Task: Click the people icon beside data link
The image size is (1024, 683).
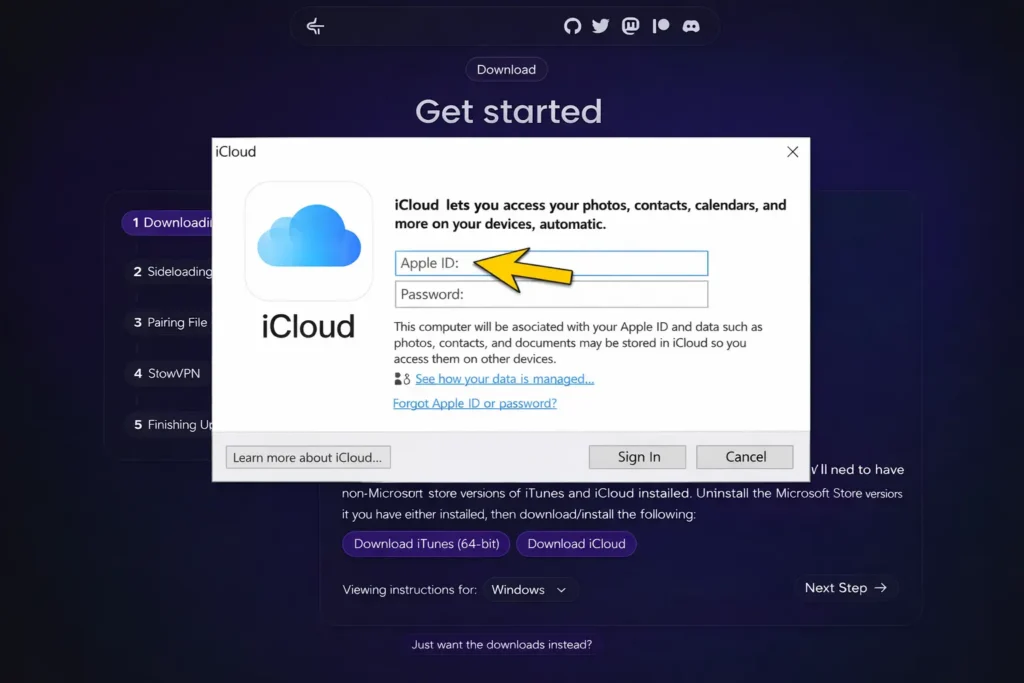Action: click(402, 379)
